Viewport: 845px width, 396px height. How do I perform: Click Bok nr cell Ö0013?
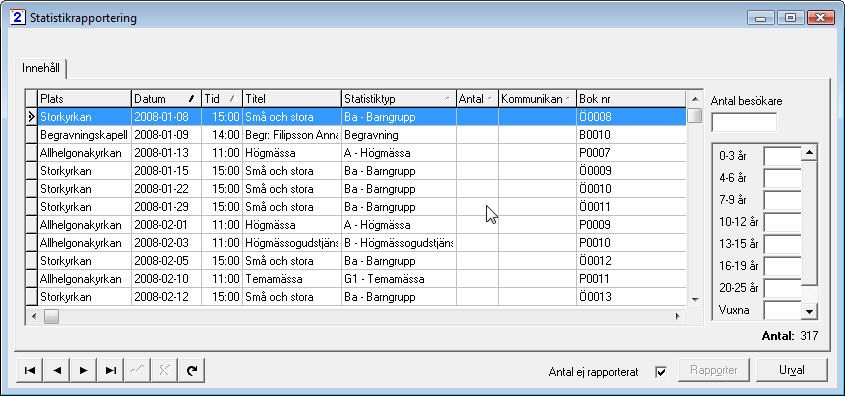631,297
